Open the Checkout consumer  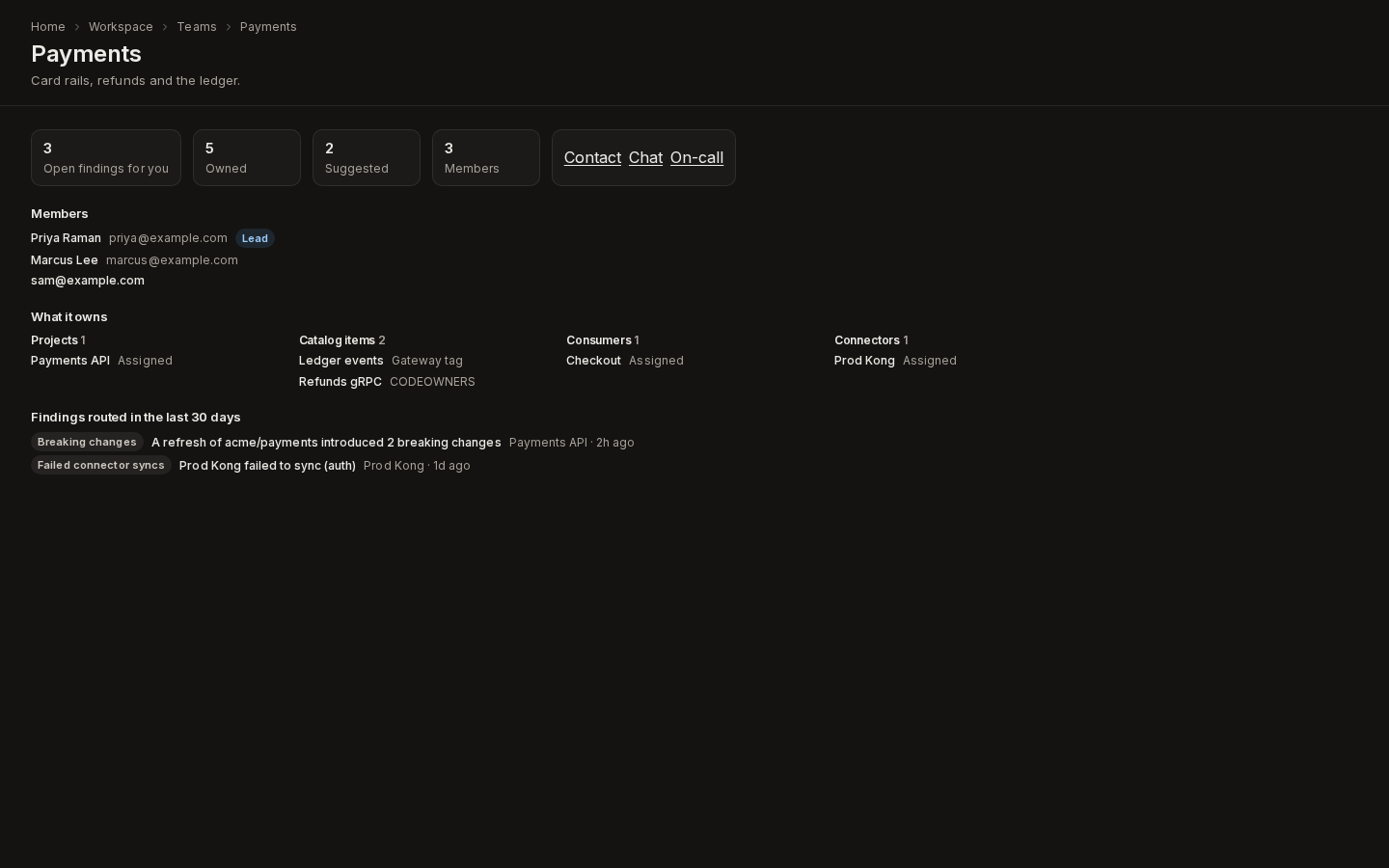pos(593,361)
